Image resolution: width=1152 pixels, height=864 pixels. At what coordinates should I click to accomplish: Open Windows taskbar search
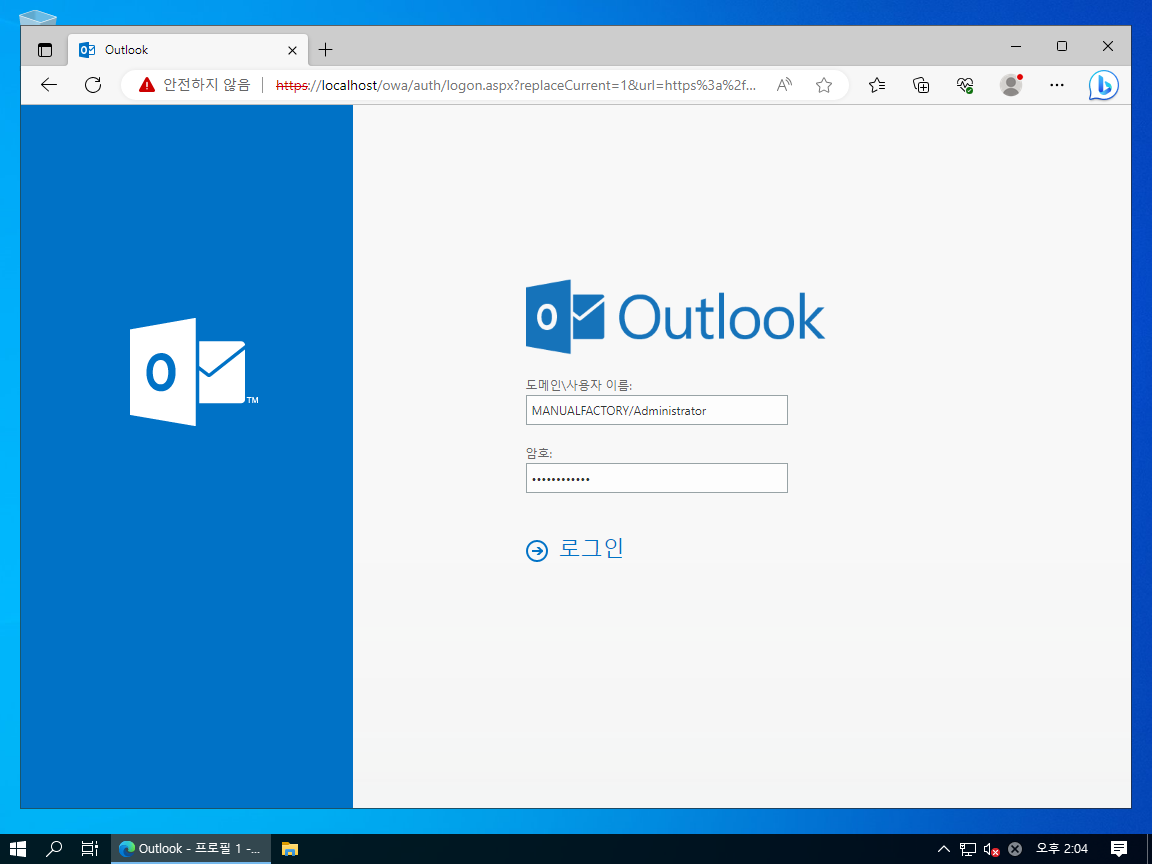click(54, 849)
